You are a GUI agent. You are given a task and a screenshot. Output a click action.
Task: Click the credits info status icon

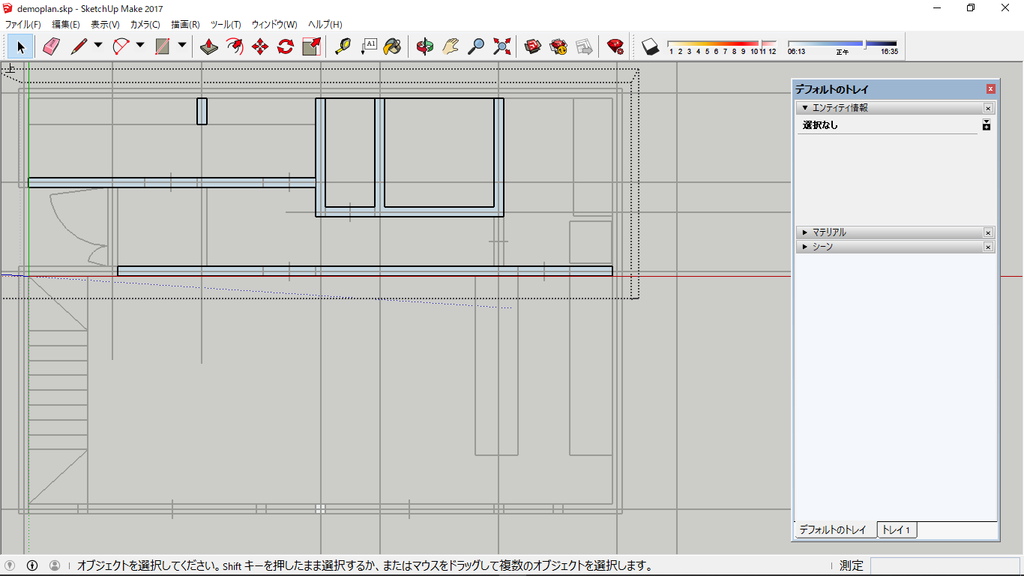[x=32, y=566]
